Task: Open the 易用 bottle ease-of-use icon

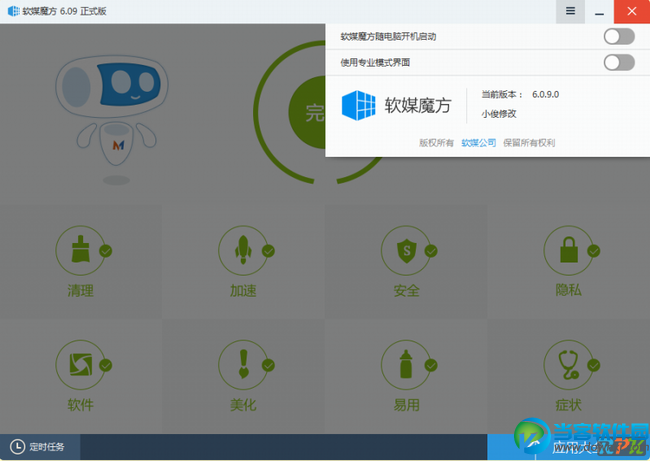Action: pyautogui.click(x=406, y=364)
